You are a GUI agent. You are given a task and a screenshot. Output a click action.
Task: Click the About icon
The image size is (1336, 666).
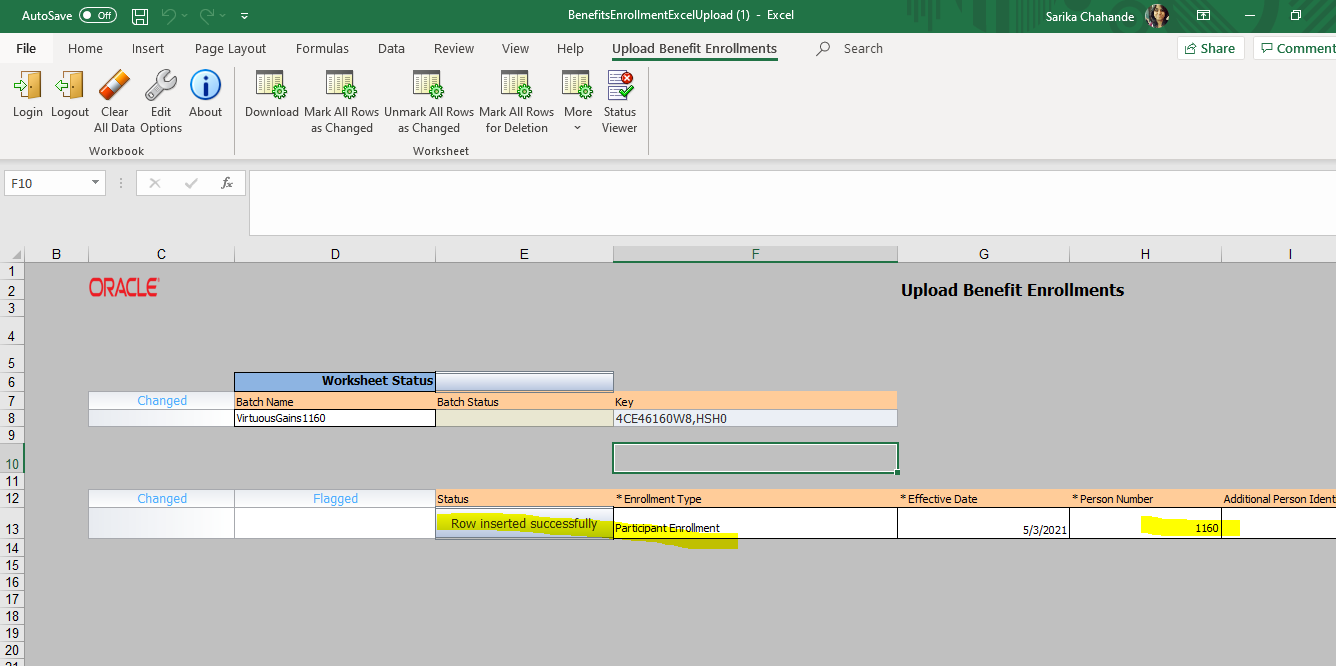click(x=205, y=97)
